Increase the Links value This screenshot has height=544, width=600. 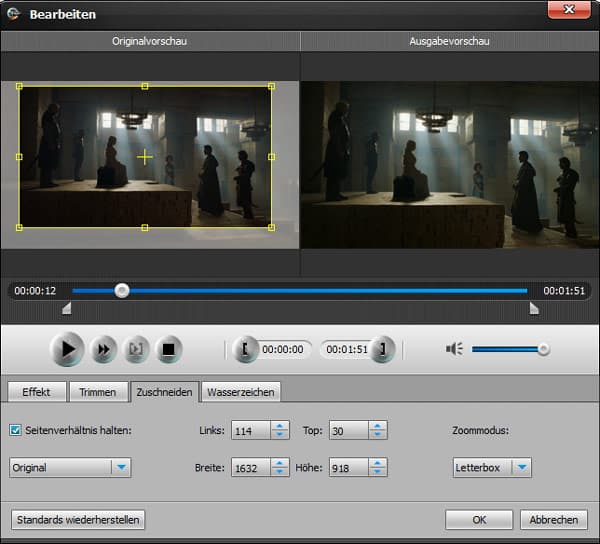(280, 426)
